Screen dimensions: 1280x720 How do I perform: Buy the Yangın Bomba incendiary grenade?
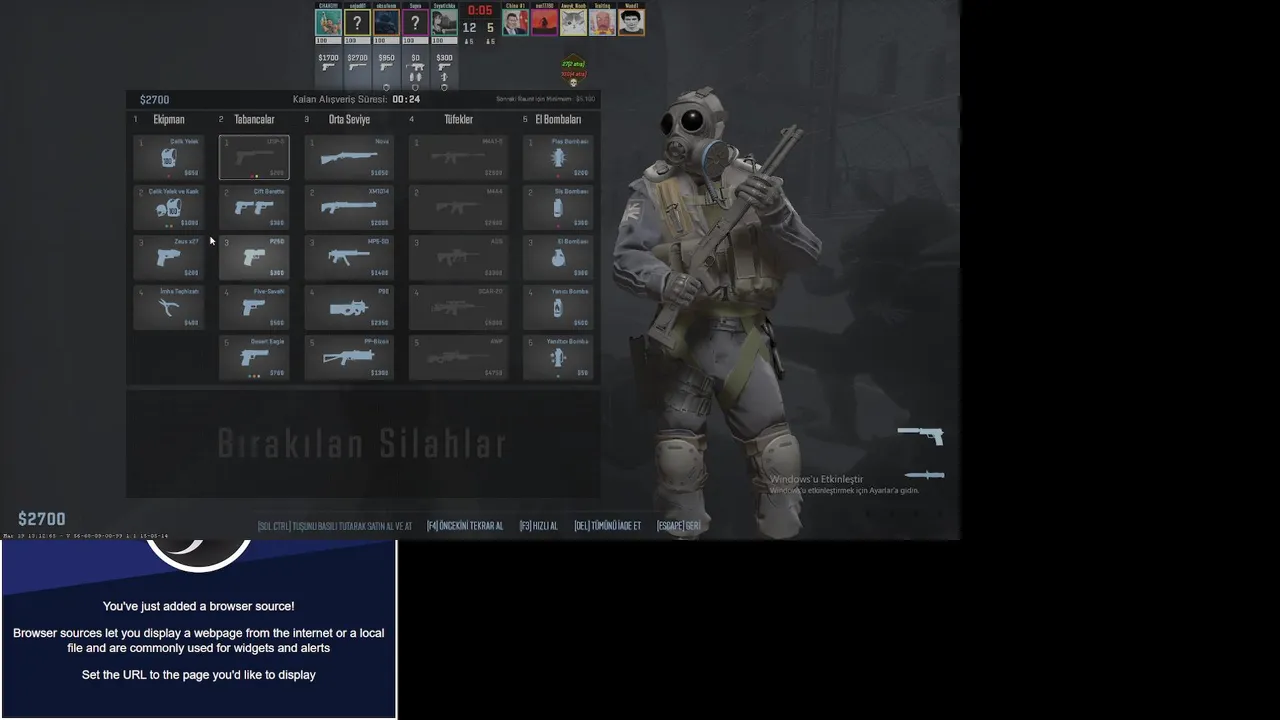558,308
